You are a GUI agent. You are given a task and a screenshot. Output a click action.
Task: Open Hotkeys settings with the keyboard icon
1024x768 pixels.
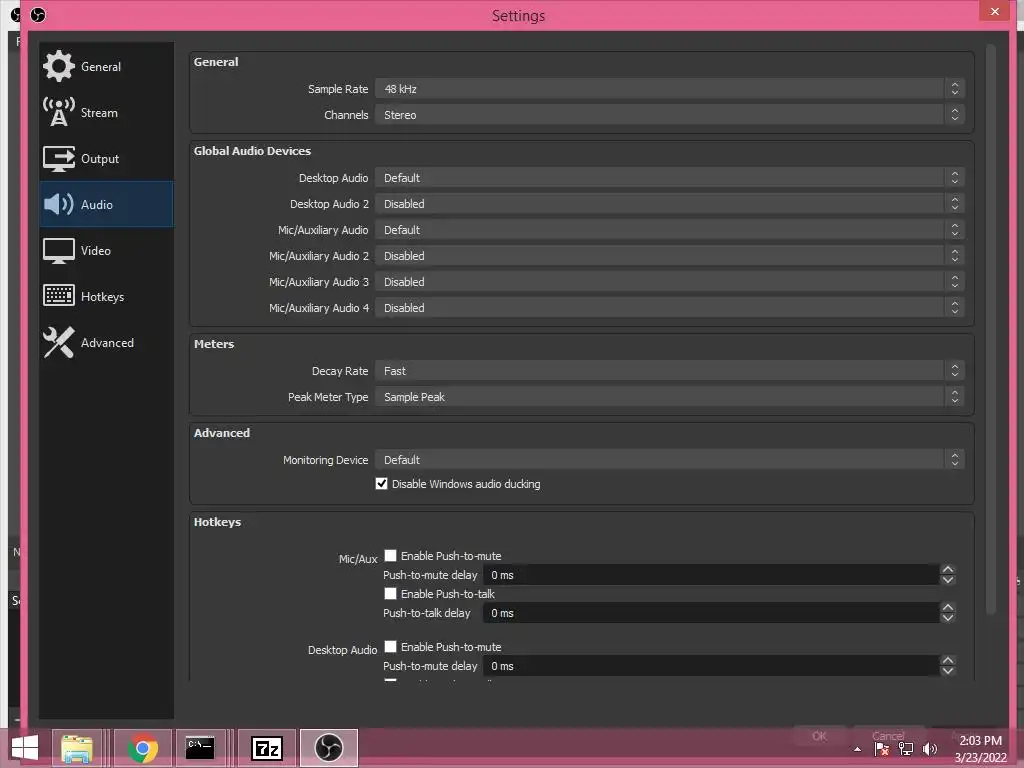[58, 296]
